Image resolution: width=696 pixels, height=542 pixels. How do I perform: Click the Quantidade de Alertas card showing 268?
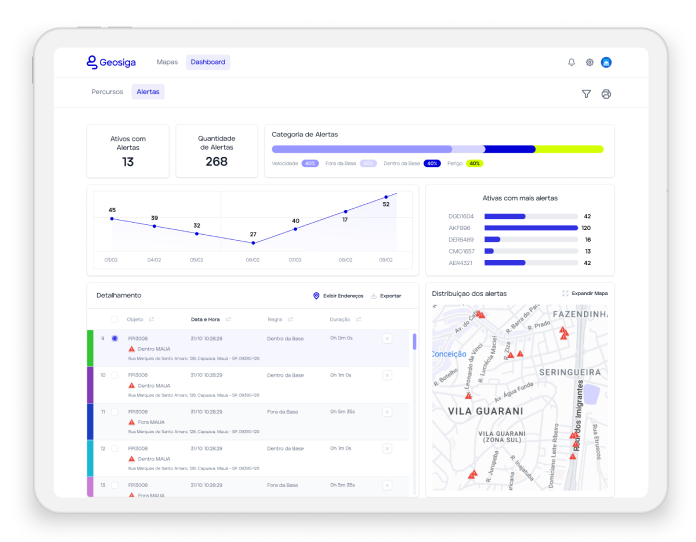point(217,151)
